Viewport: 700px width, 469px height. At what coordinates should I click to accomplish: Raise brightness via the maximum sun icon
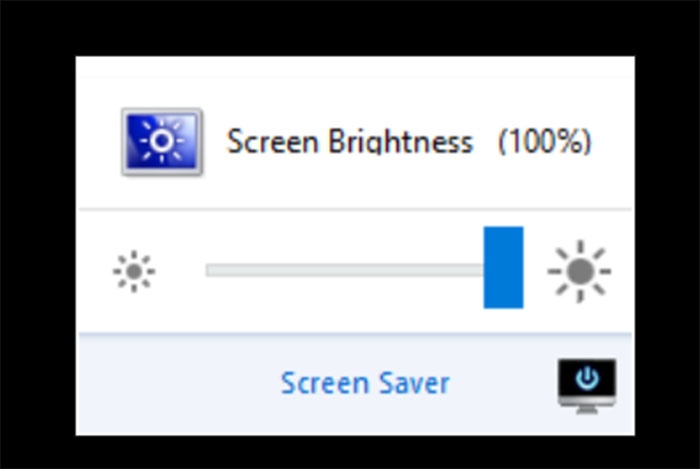coord(579,270)
